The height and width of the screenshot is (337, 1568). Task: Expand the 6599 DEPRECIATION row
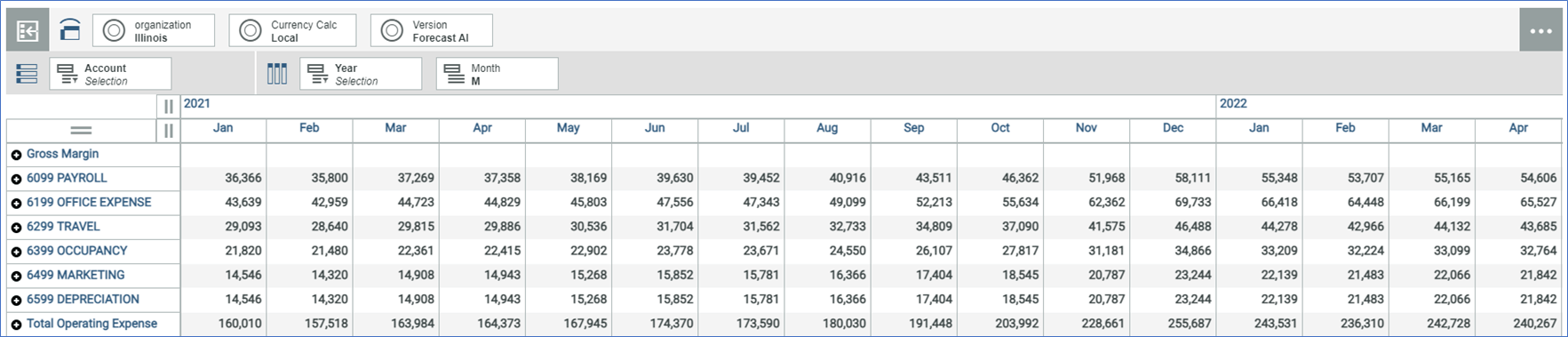click(x=16, y=301)
